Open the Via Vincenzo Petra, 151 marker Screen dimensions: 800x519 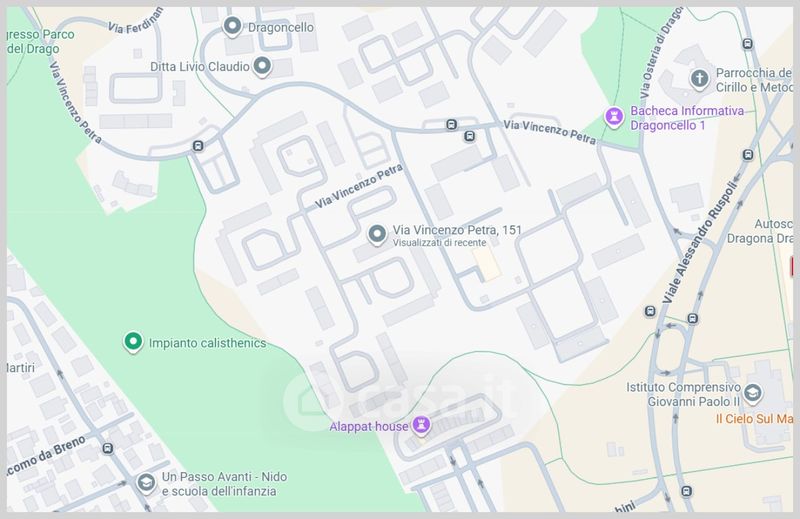[377, 235]
